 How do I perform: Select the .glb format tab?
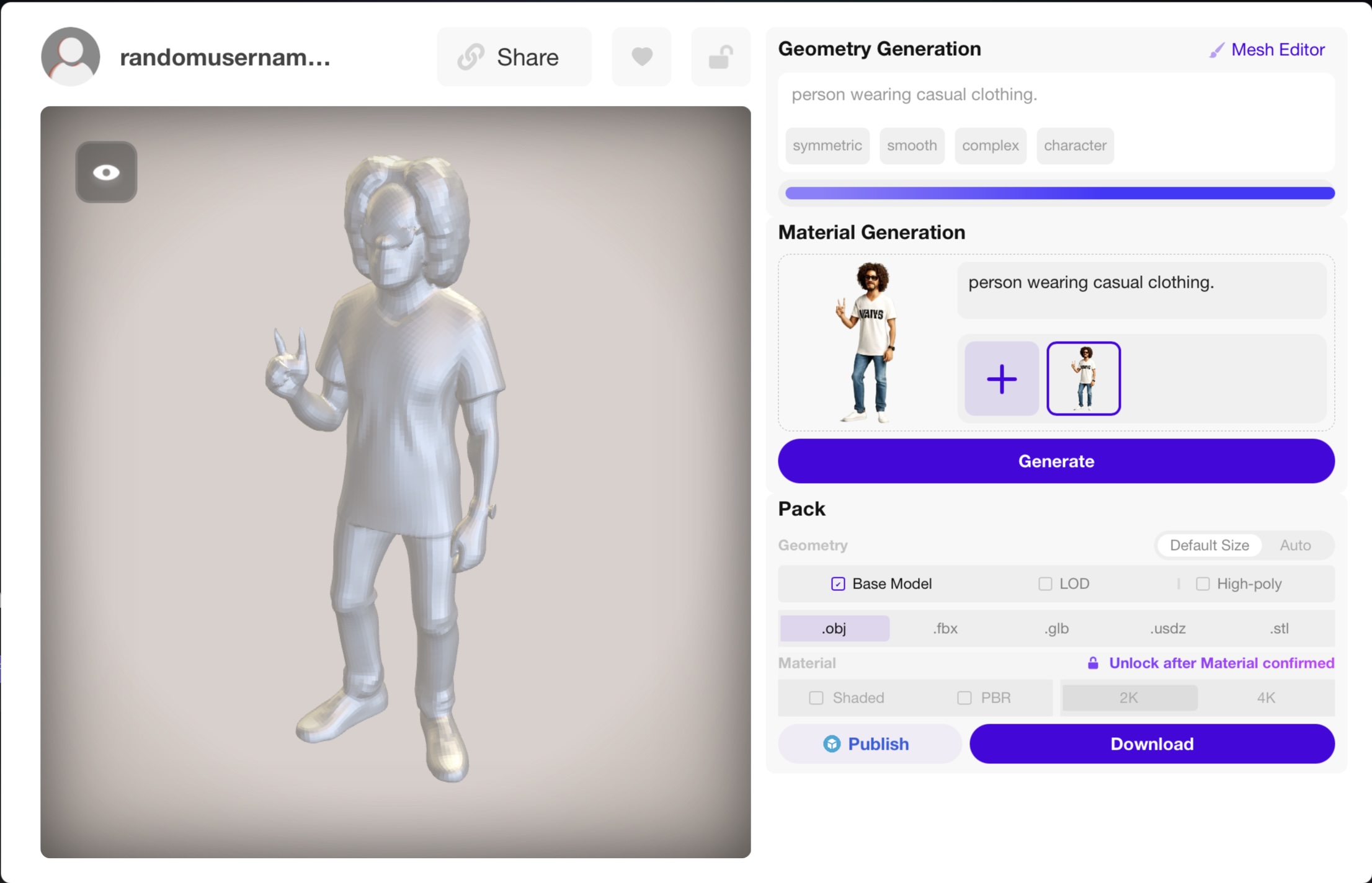(x=1056, y=628)
